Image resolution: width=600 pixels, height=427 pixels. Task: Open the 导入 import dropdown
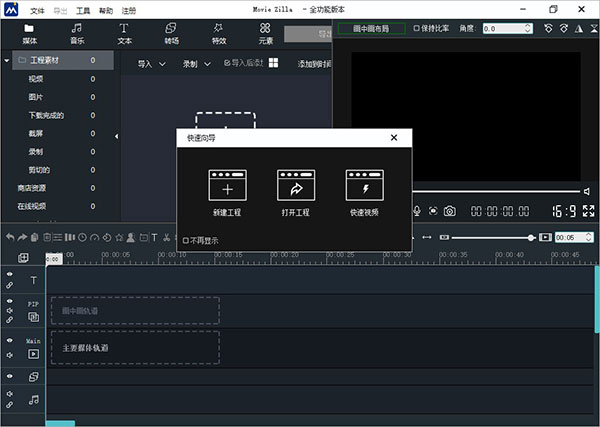(x=151, y=64)
